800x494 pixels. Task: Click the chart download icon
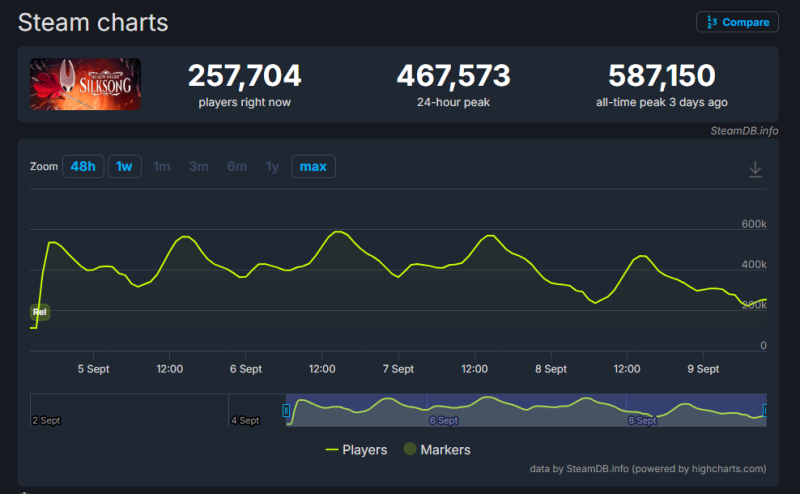click(x=756, y=169)
